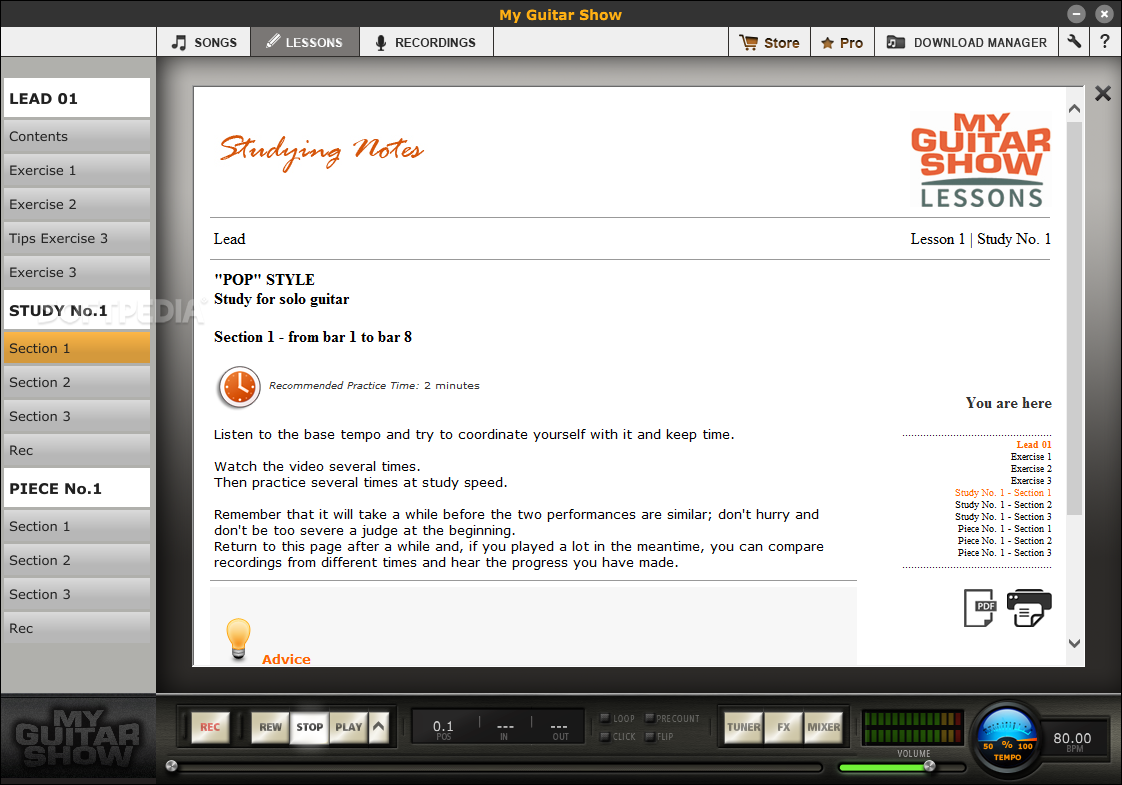Open help question mark icon
This screenshot has height=785, width=1122.
pyautogui.click(x=1105, y=42)
